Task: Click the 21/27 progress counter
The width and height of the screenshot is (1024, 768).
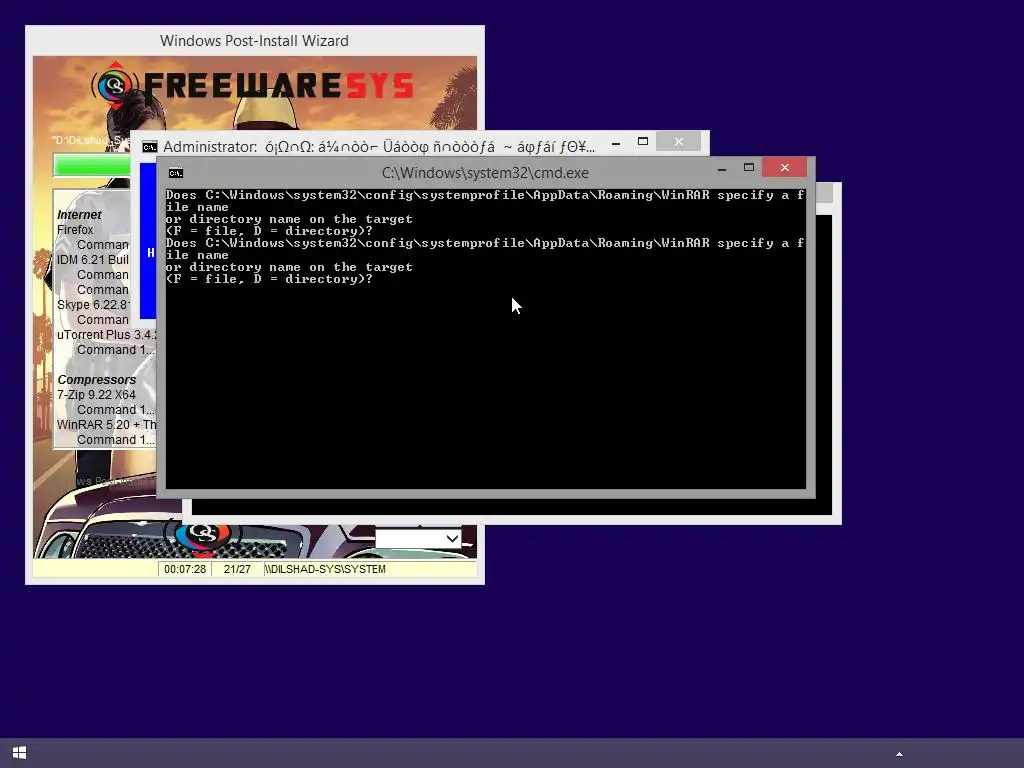Action: (x=237, y=569)
